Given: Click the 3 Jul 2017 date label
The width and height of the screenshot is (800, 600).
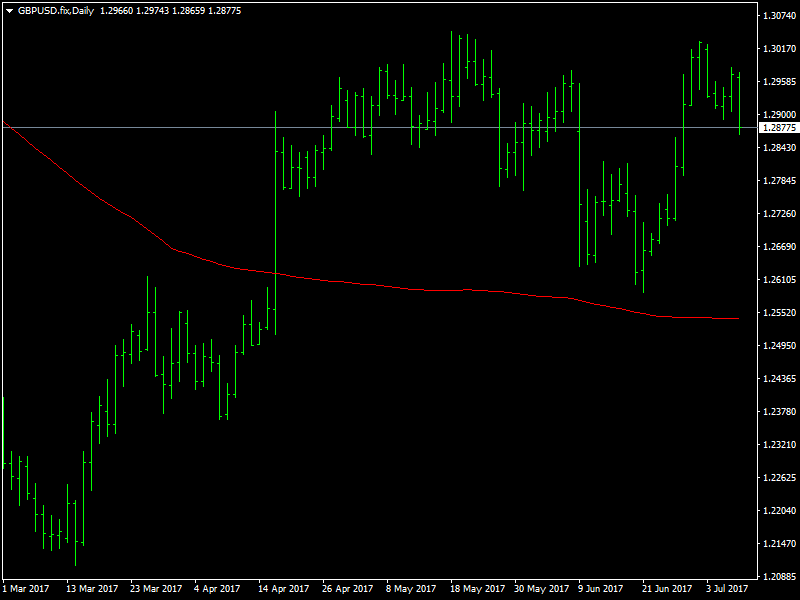Looking at the screenshot, I should [727, 589].
